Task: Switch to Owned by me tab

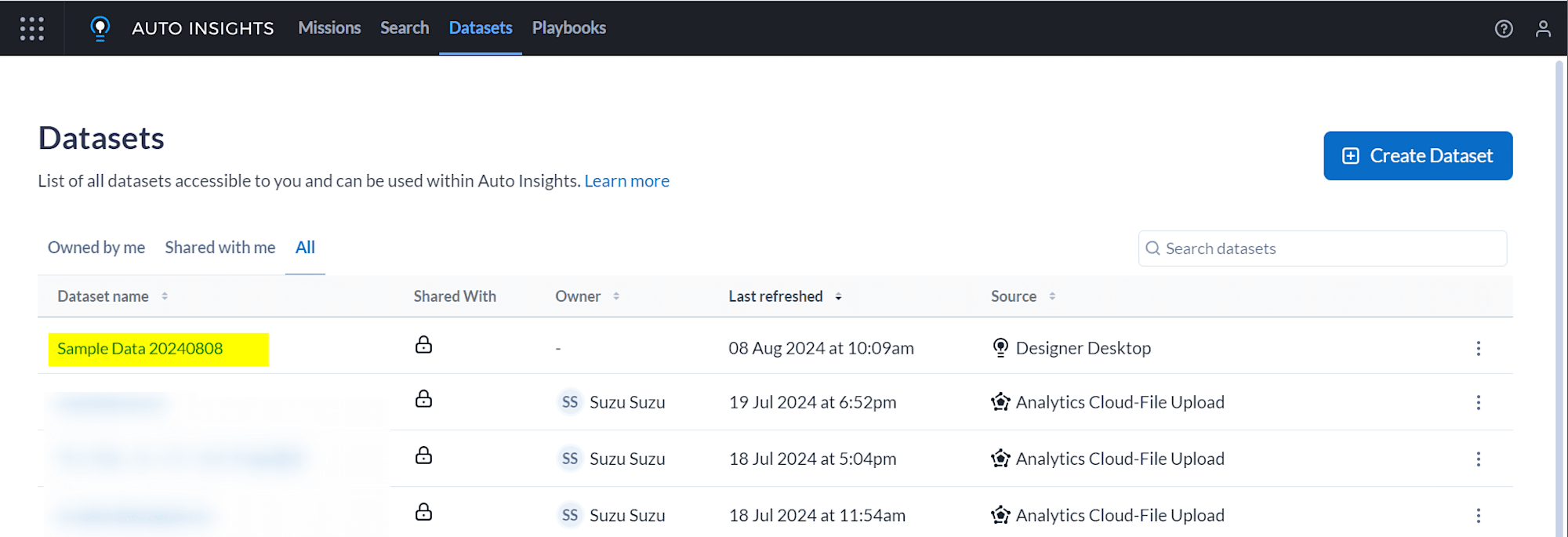Action: pyautogui.click(x=96, y=248)
